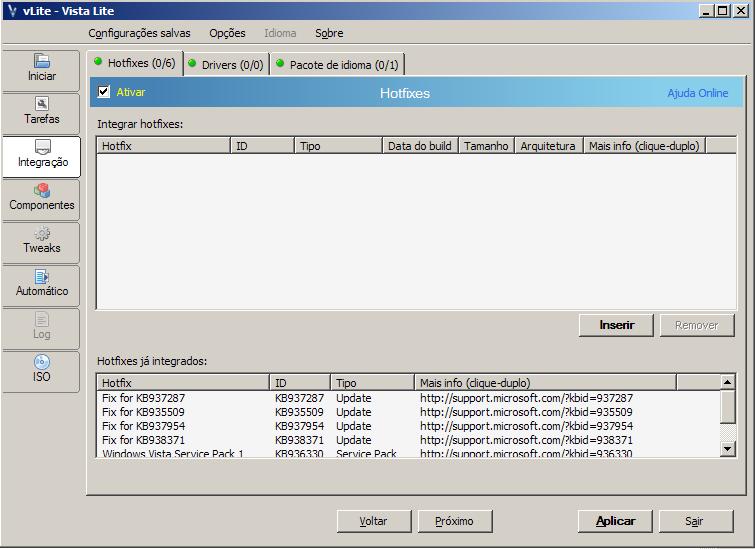The width and height of the screenshot is (755, 549).
Task: Click integrated list Mais info header
Action: (546, 383)
